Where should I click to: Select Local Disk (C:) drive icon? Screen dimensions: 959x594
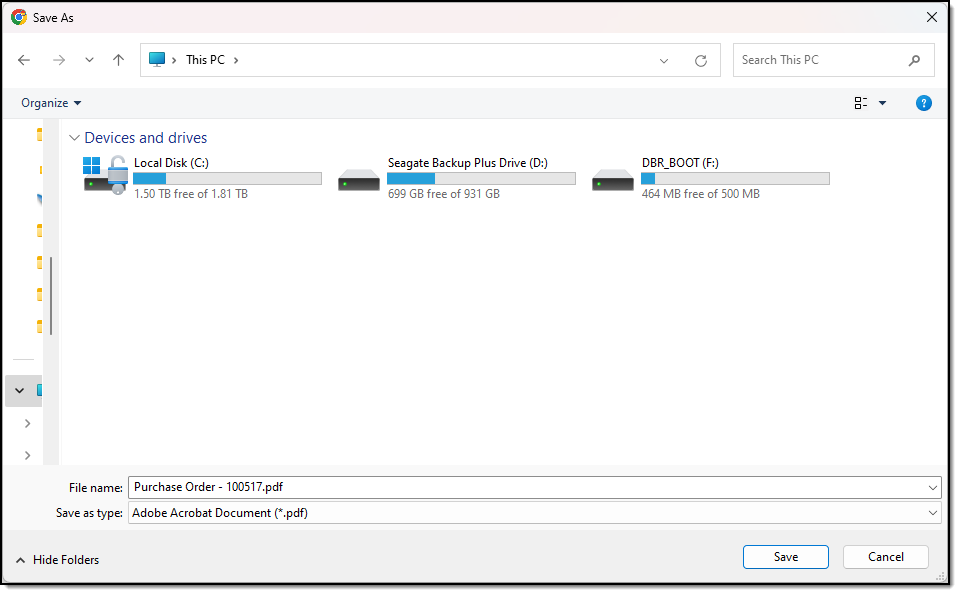click(x=106, y=175)
